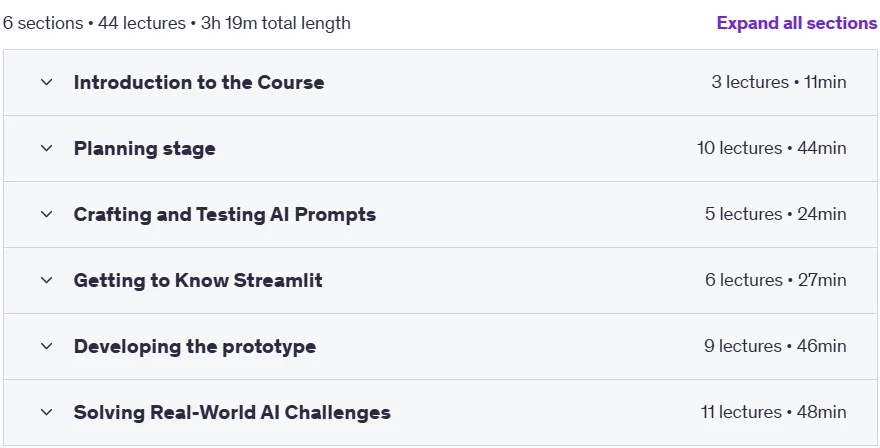
Task: Select Getting to Know Streamlit title
Action: click(198, 280)
